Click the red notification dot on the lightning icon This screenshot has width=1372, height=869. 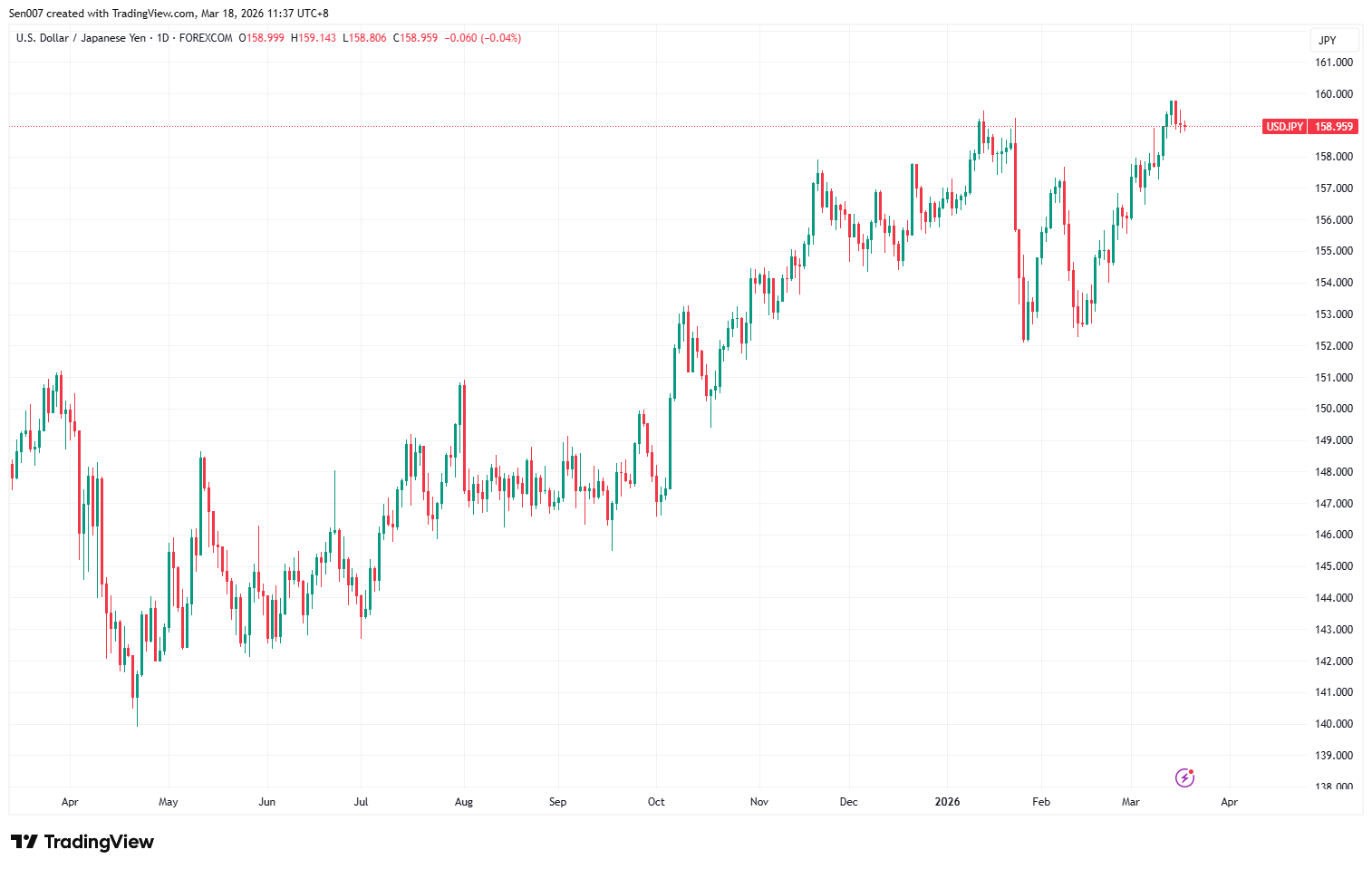(1193, 769)
